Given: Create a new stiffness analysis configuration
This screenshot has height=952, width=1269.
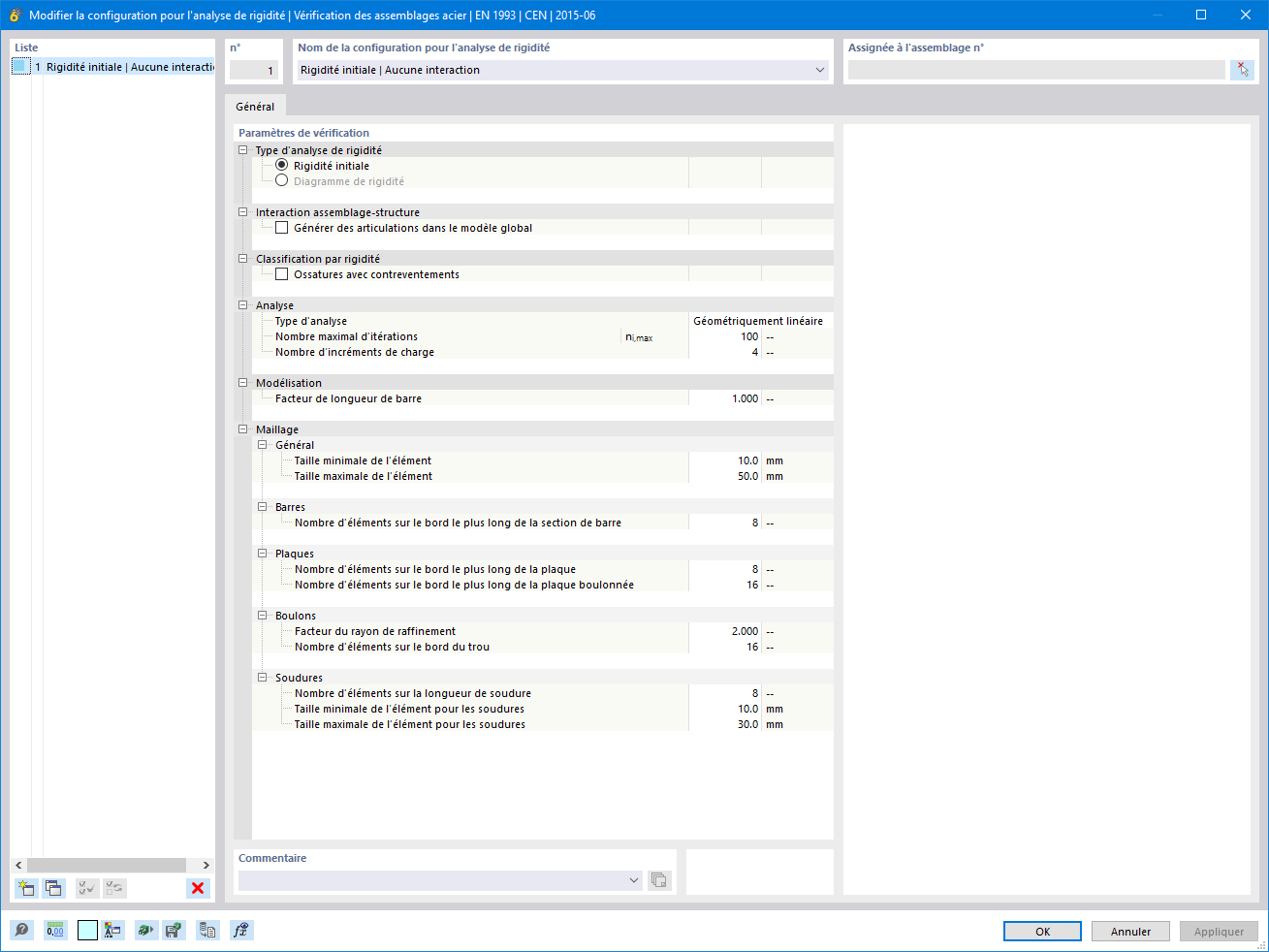Looking at the screenshot, I should tap(26, 888).
